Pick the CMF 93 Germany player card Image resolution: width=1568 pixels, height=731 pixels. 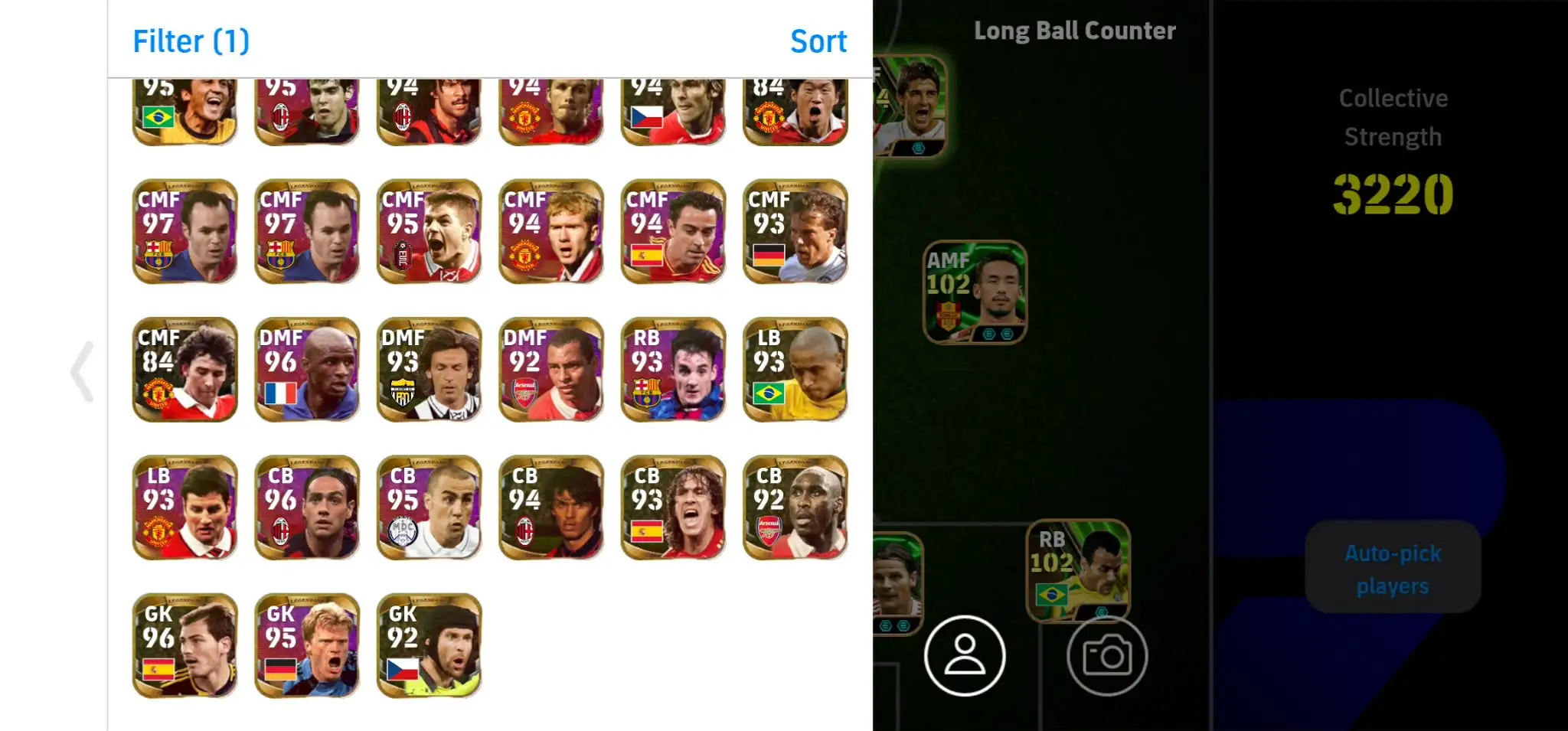point(795,232)
